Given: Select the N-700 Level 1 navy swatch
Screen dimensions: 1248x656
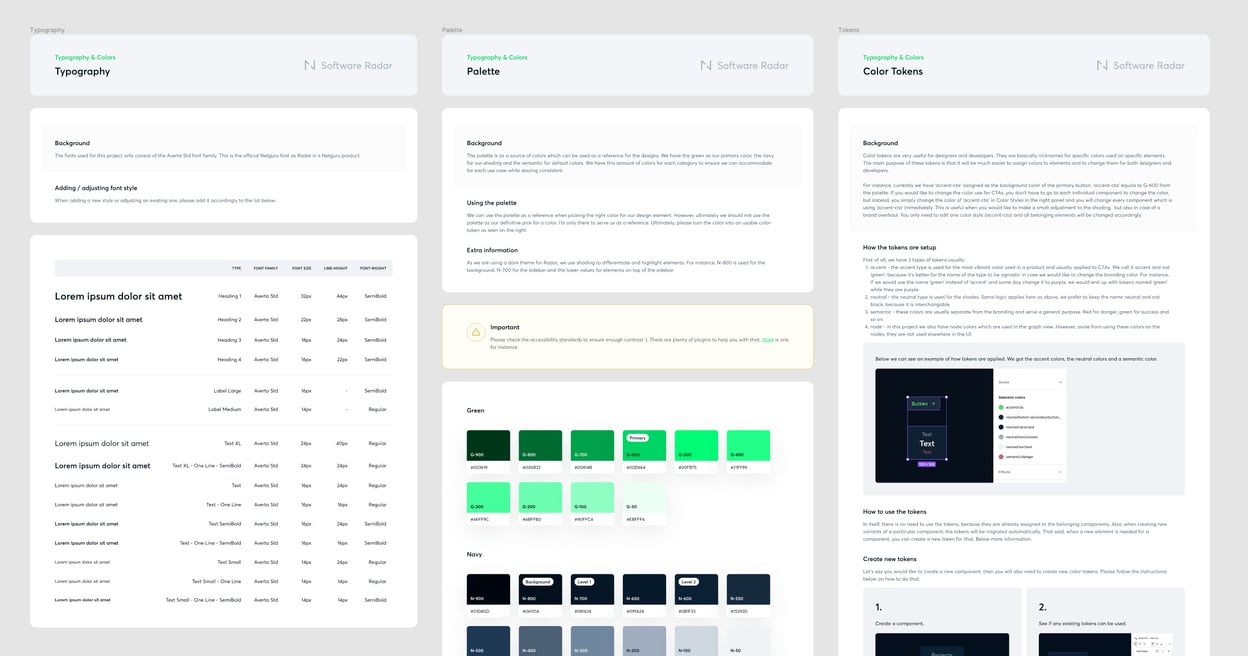Looking at the screenshot, I should (x=593, y=591).
